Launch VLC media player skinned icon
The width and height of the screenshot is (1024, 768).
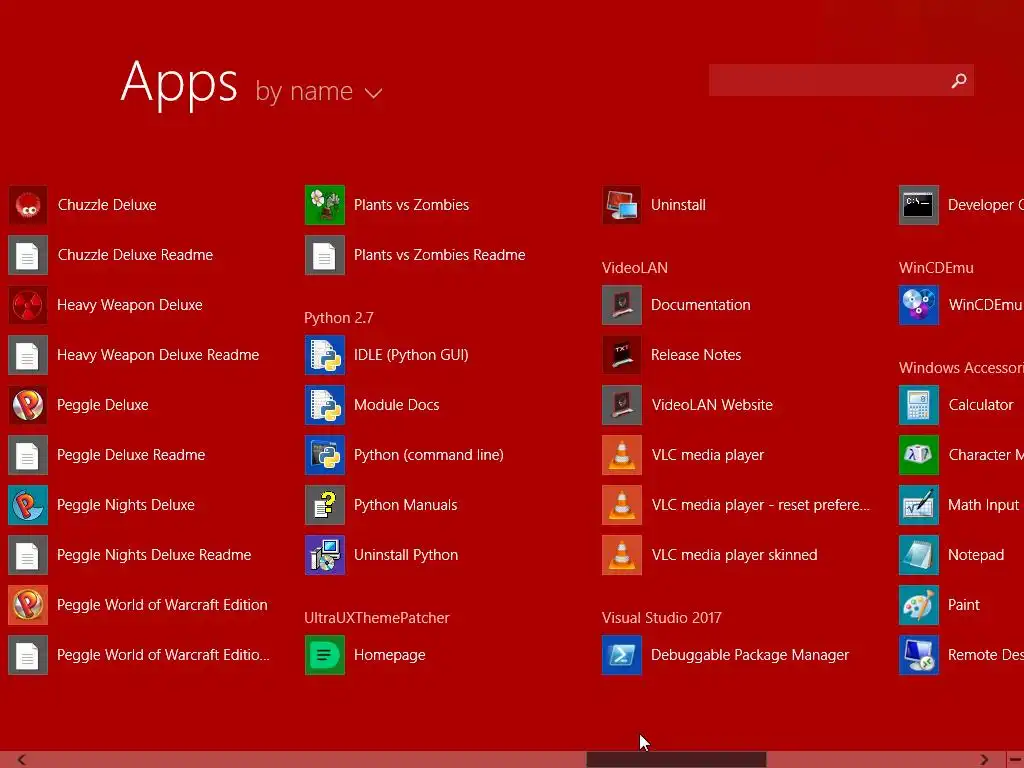pyautogui.click(x=622, y=555)
